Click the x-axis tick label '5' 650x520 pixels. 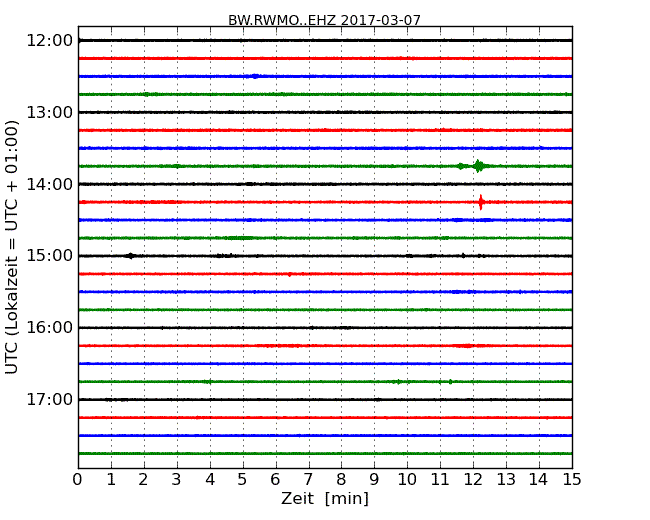coord(243,480)
